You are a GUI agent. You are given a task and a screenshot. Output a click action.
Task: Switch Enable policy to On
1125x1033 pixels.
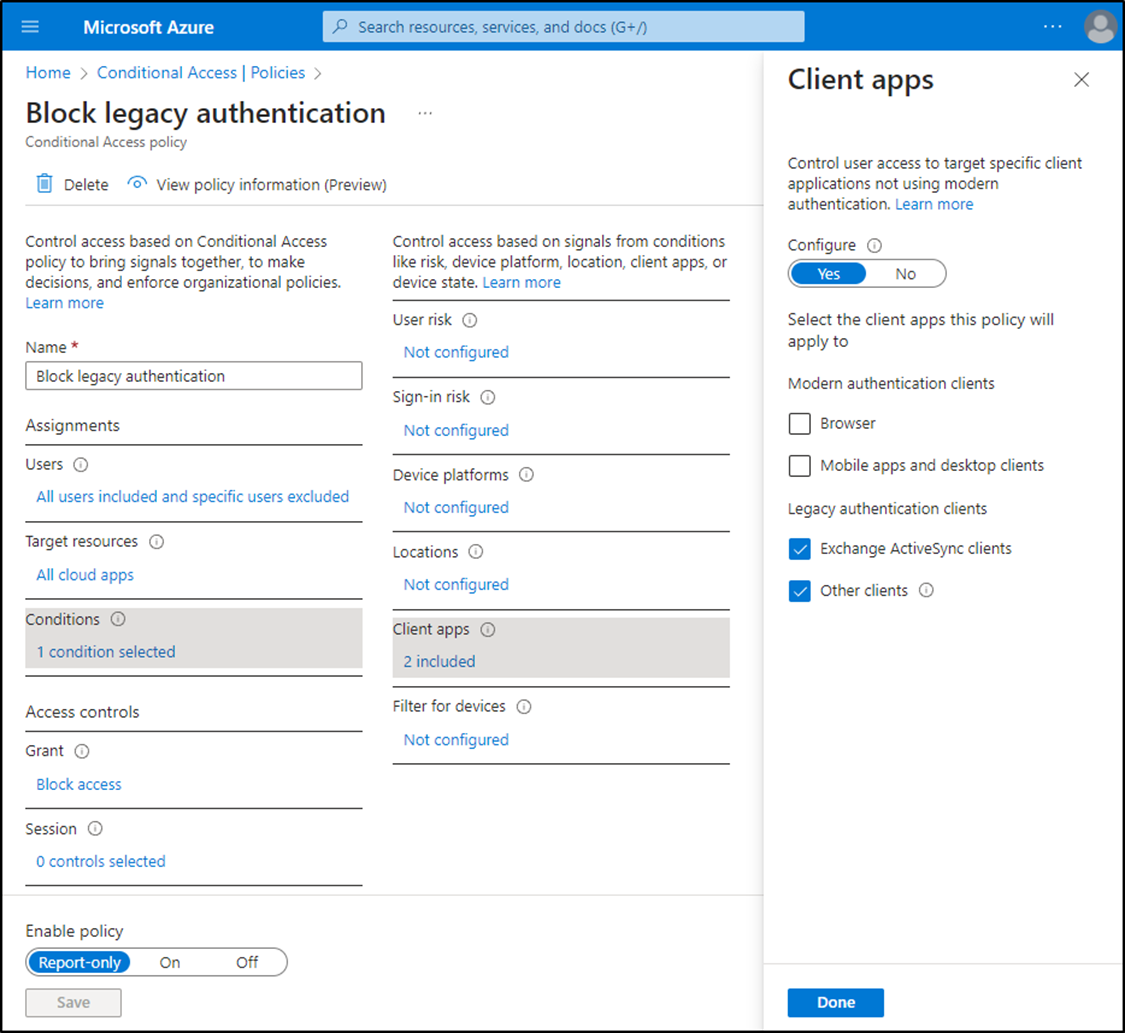[169, 962]
